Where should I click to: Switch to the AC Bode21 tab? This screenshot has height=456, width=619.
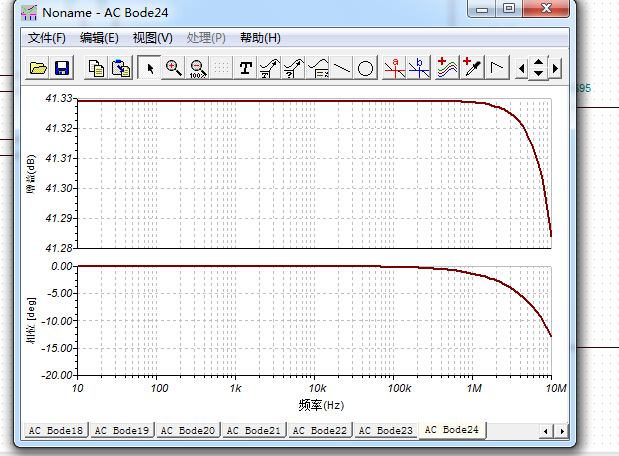pyautogui.click(x=253, y=430)
